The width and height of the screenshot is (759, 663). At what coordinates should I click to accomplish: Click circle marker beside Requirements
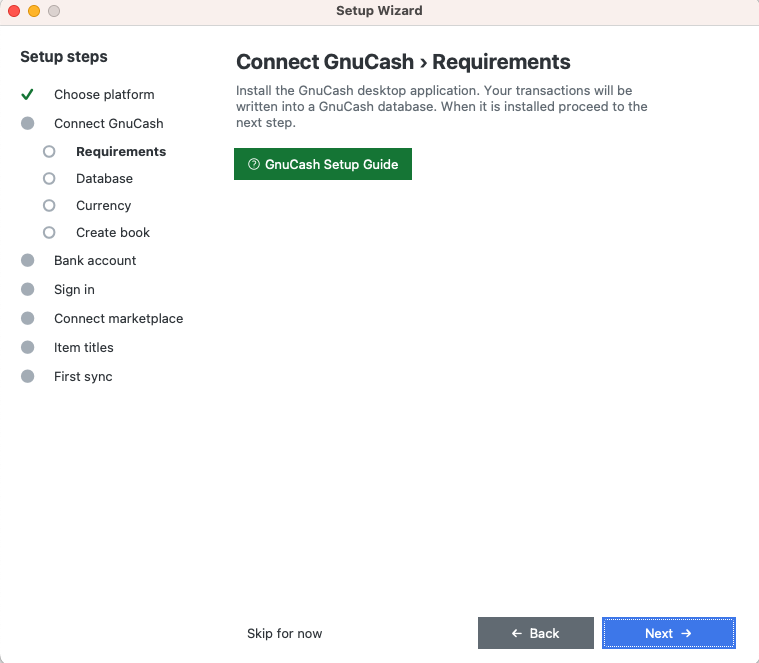click(49, 151)
